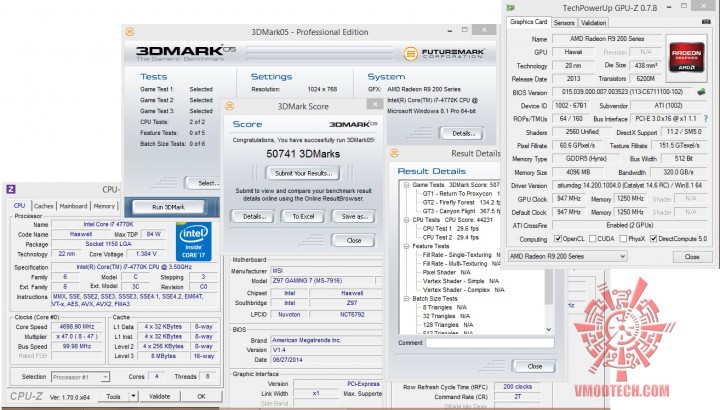Collapse the CPU Tests tree node

(x=406, y=220)
